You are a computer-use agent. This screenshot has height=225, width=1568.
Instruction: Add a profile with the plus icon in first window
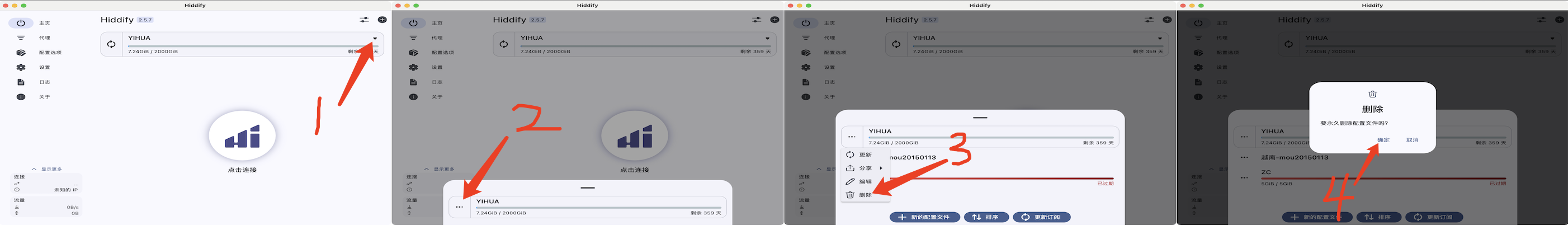(382, 20)
